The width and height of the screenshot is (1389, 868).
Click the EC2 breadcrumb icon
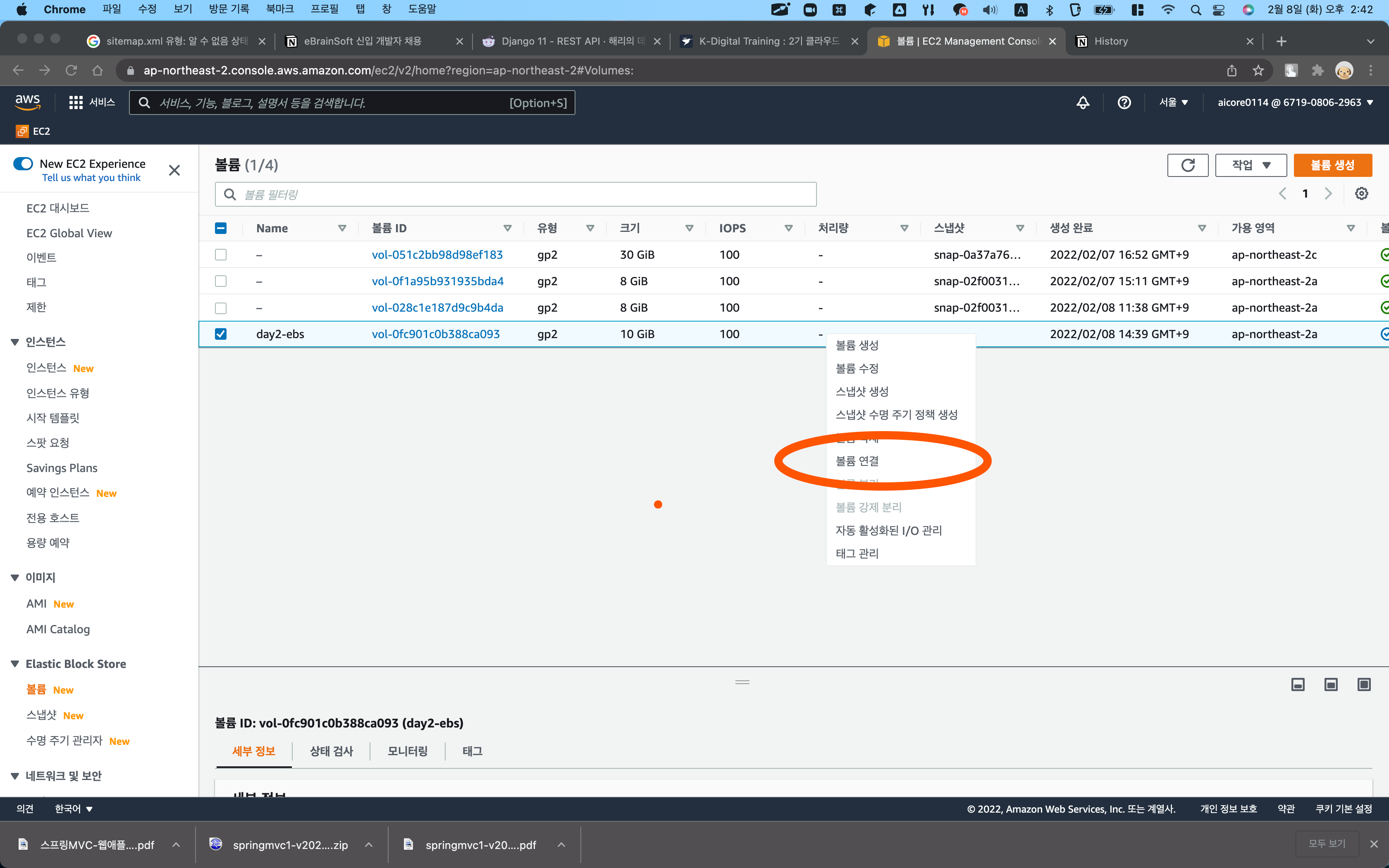[22, 131]
